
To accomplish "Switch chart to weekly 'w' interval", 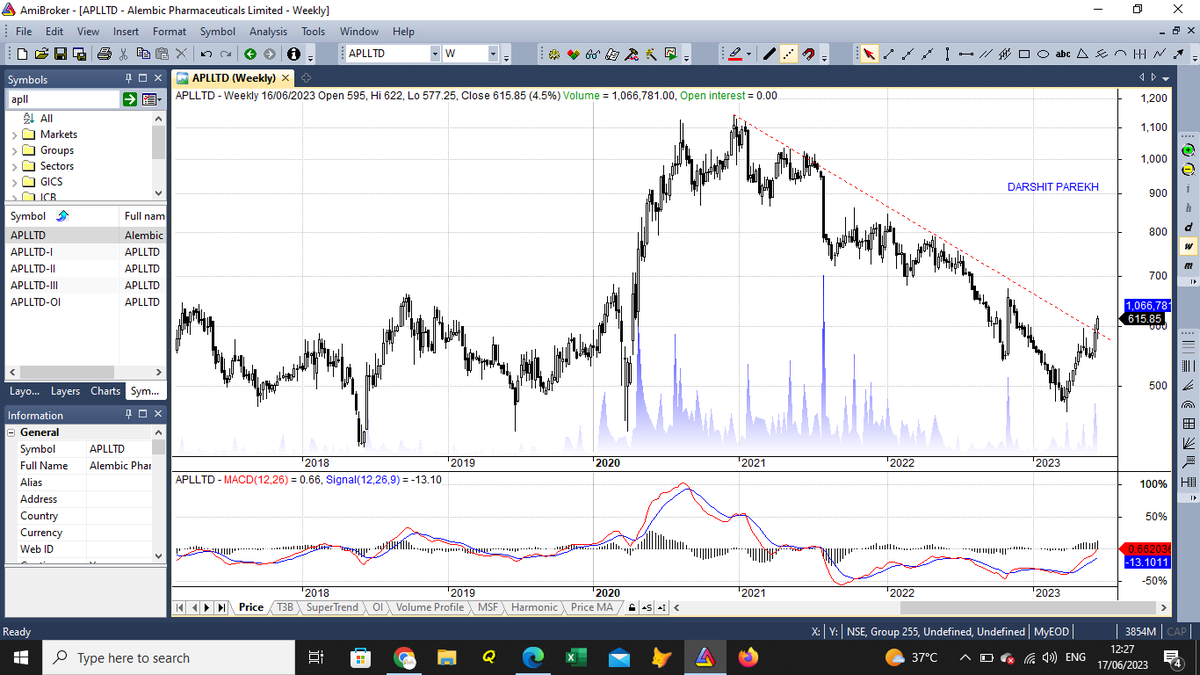I will [x=1189, y=246].
